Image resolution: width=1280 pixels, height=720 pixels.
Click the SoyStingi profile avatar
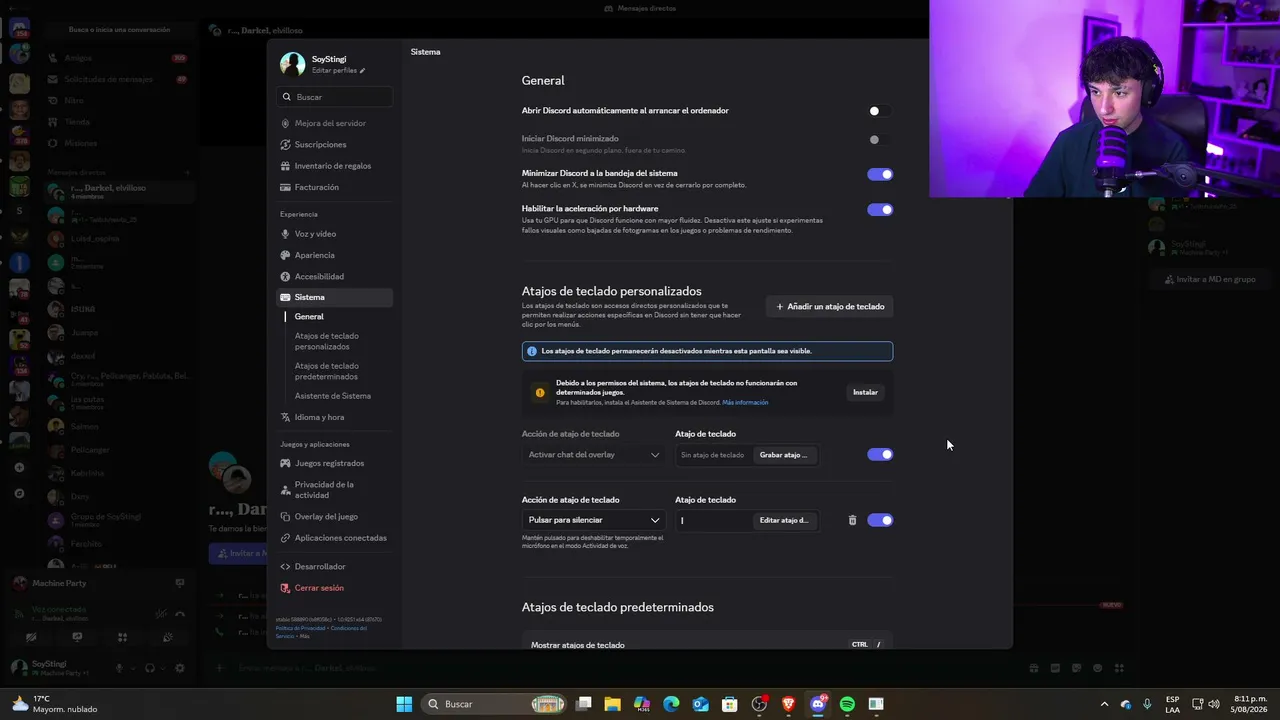pyautogui.click(x=293, y=64)
